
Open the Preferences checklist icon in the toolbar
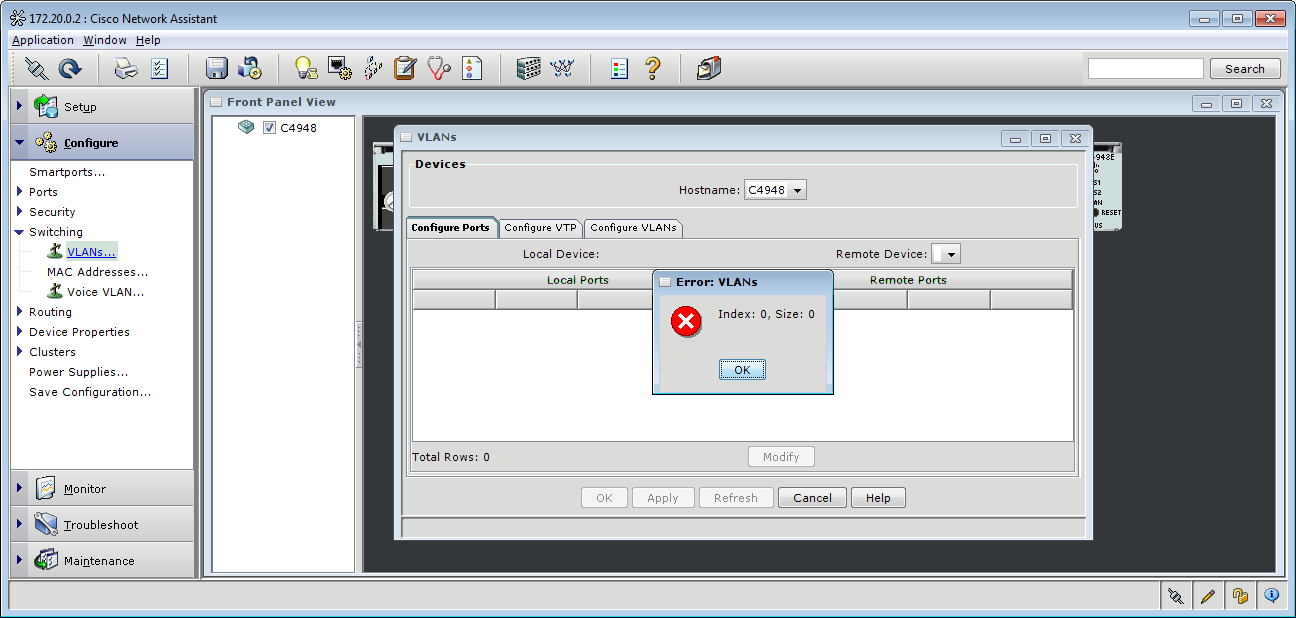(159, 68)
